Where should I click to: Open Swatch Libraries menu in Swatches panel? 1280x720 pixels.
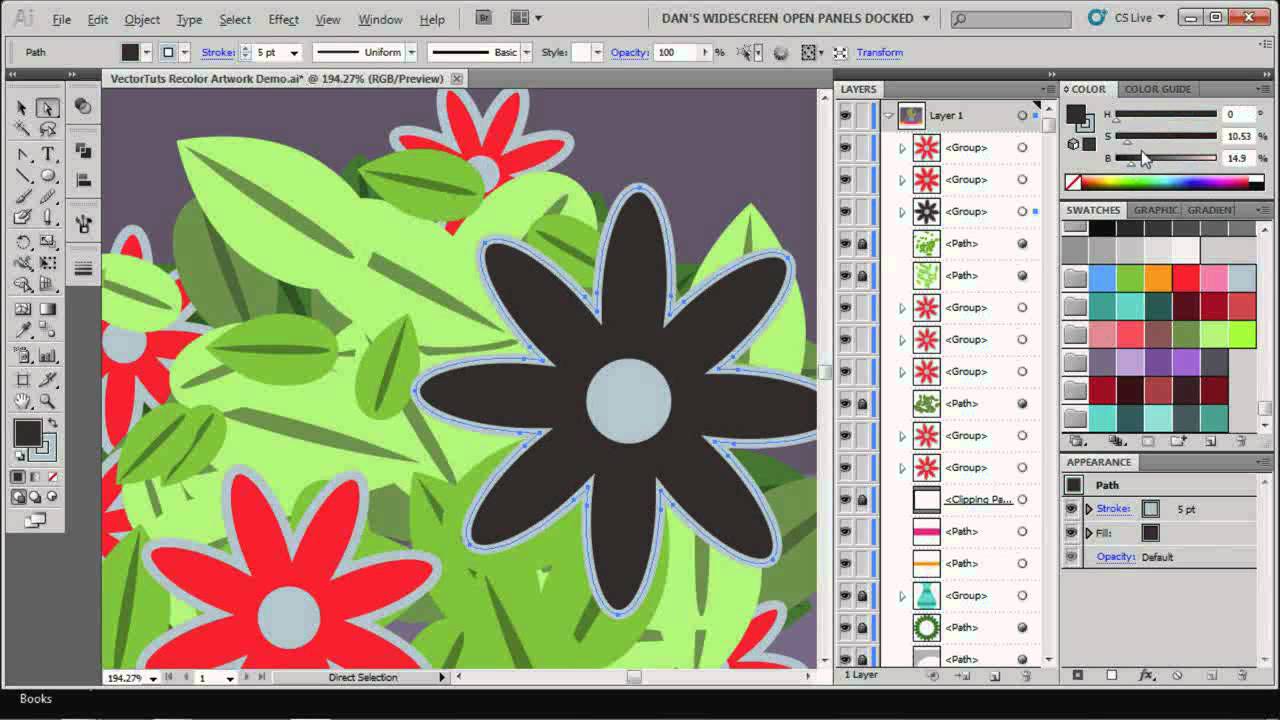click(1077, 441)
